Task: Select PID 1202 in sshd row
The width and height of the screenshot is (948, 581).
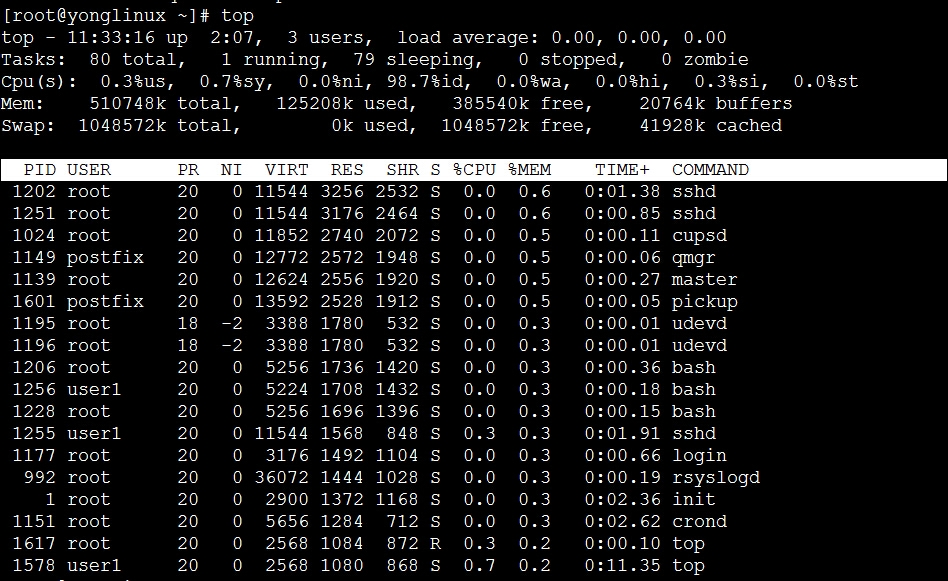Action: [34, 192]
